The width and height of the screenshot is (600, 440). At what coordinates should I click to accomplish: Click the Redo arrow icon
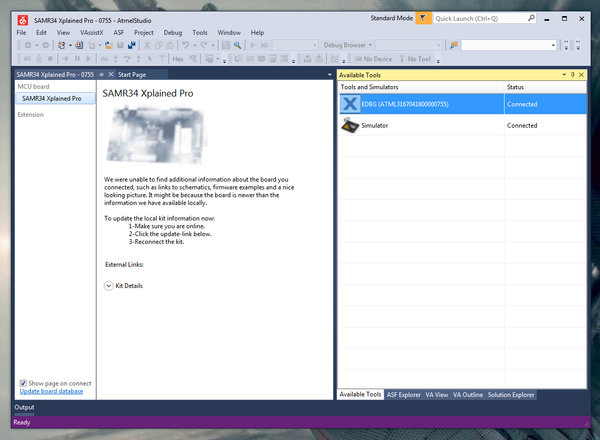(x=204, y=45)
